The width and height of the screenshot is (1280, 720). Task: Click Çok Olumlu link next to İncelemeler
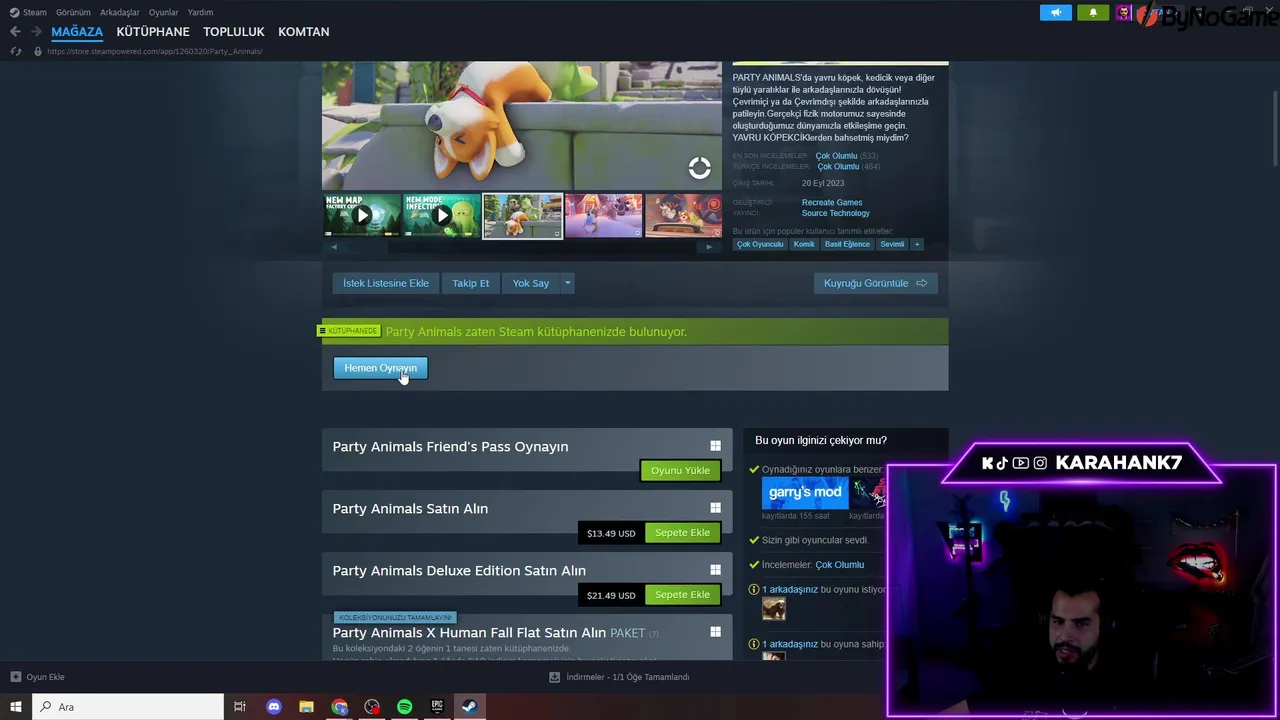(x=840, y=565)
